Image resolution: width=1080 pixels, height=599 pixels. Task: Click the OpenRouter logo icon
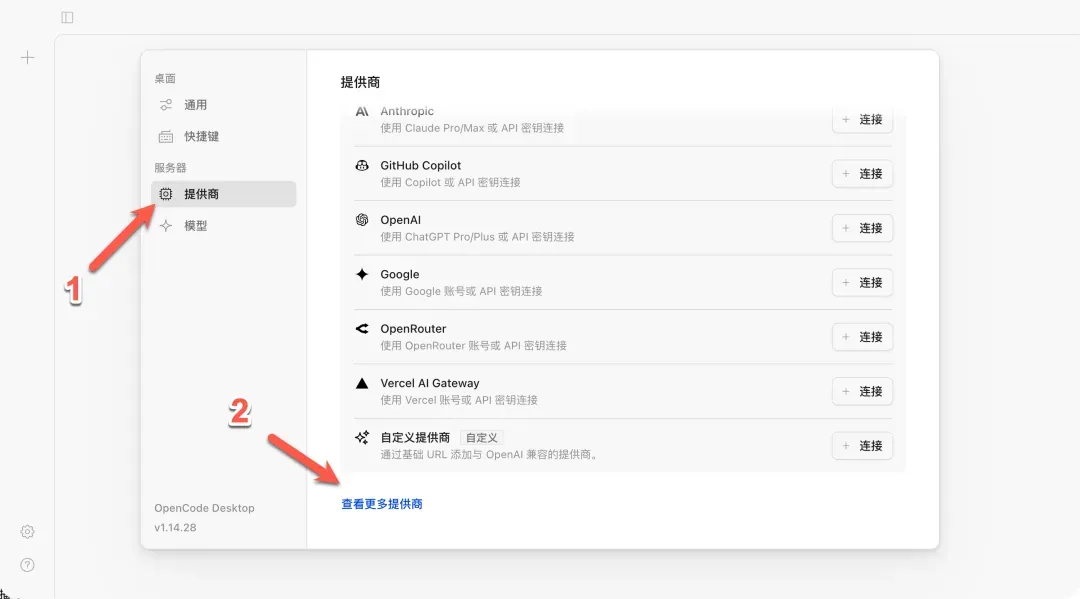click(362, 328)
